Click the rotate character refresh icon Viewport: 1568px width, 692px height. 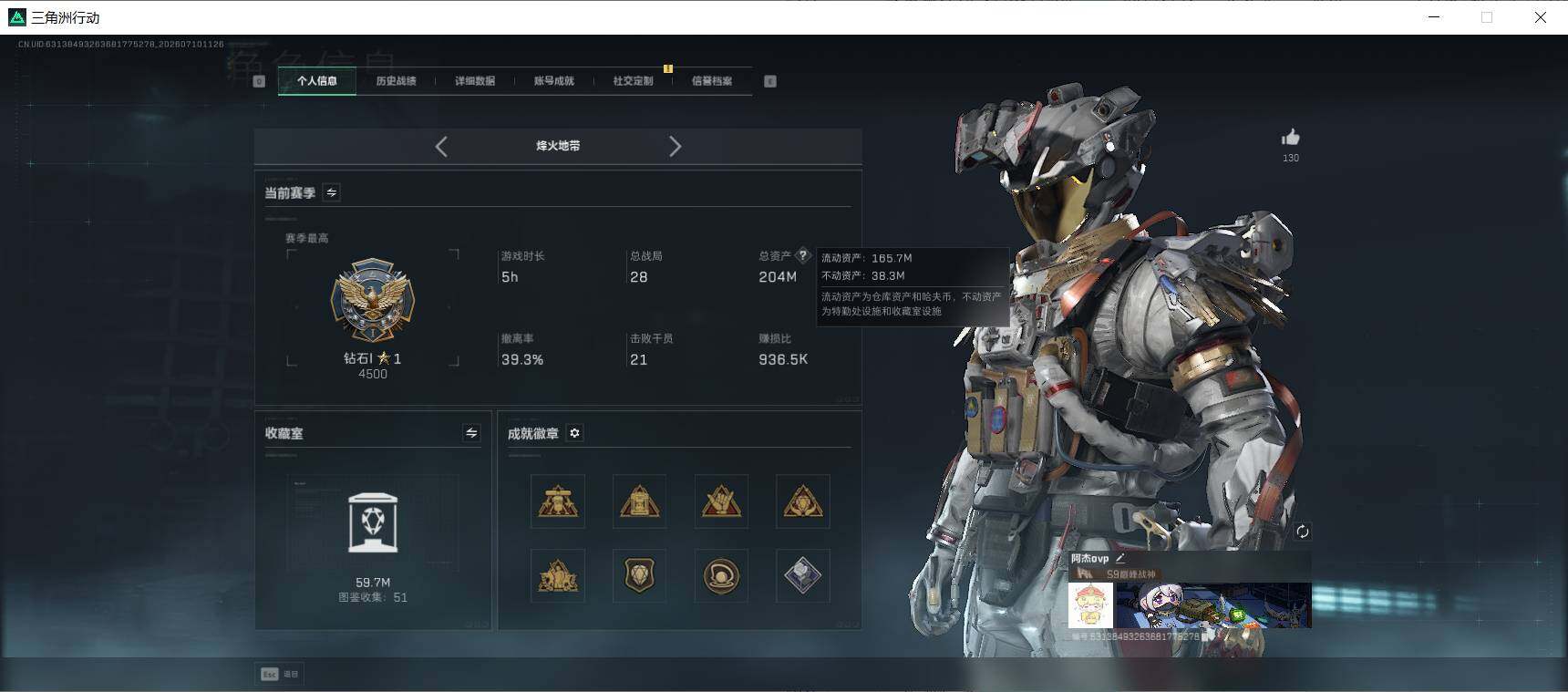tap(1303, 532)
